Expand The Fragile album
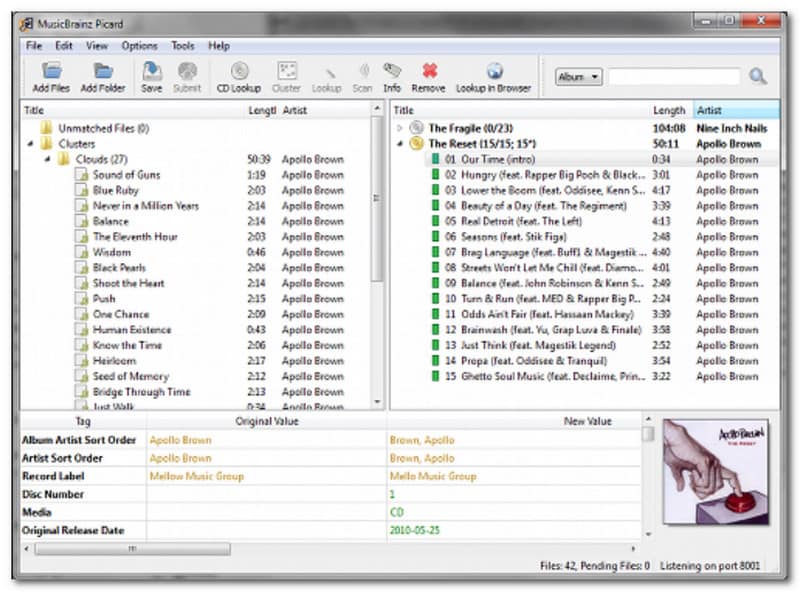Image resolution: width=800 pixels, height=592 pixels. [400, 128]
